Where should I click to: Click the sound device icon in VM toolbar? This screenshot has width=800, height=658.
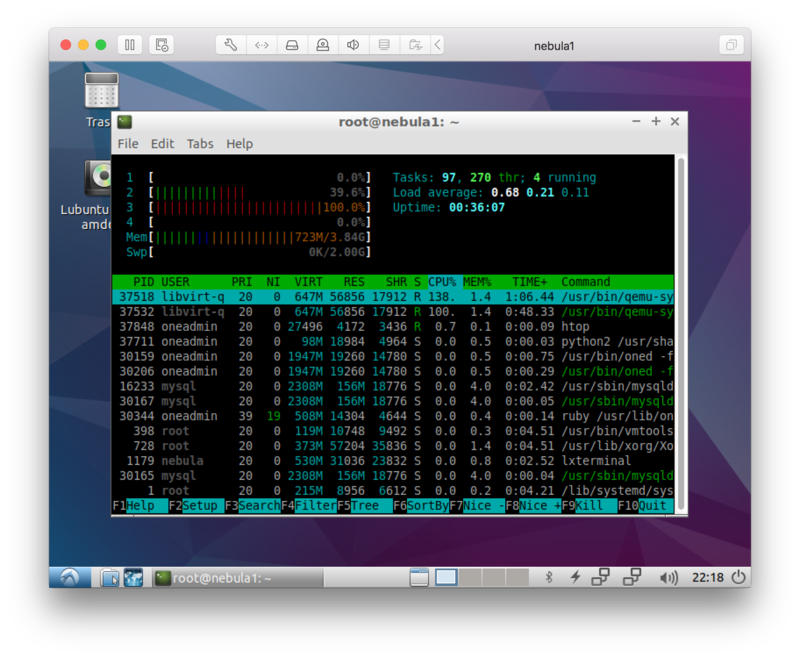353,44
